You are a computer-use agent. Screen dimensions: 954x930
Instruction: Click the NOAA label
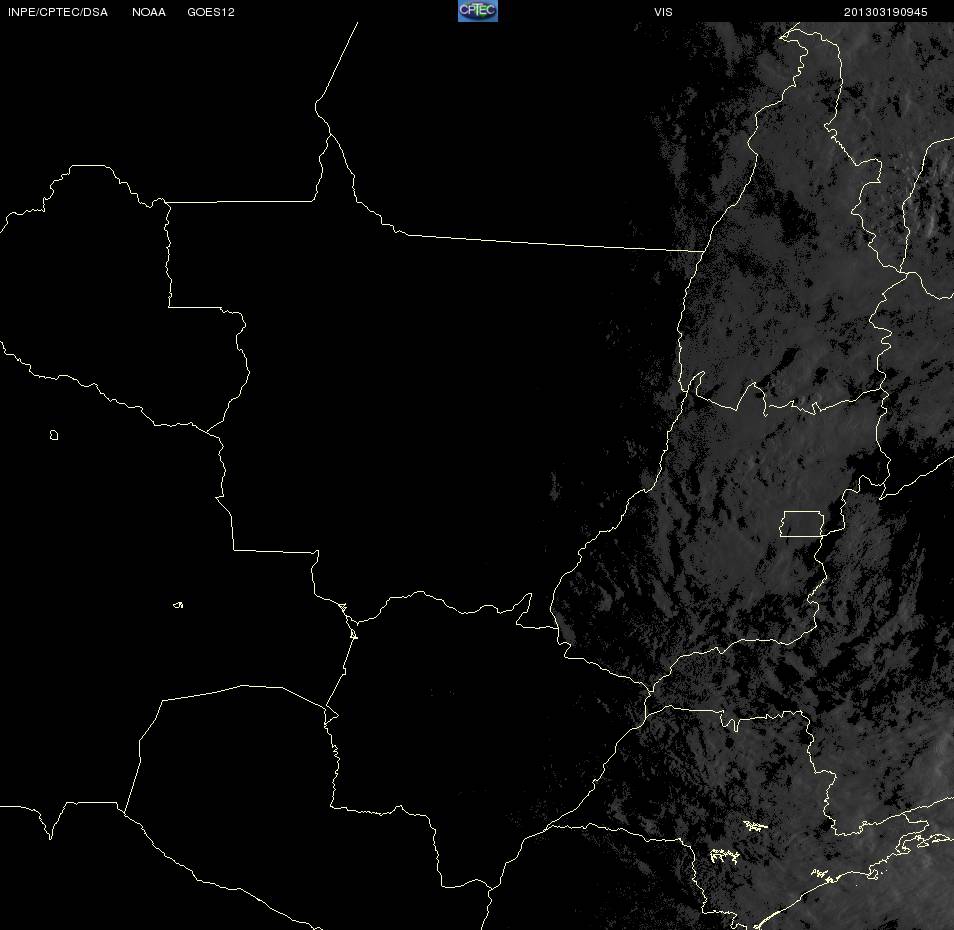coord(148,12)
